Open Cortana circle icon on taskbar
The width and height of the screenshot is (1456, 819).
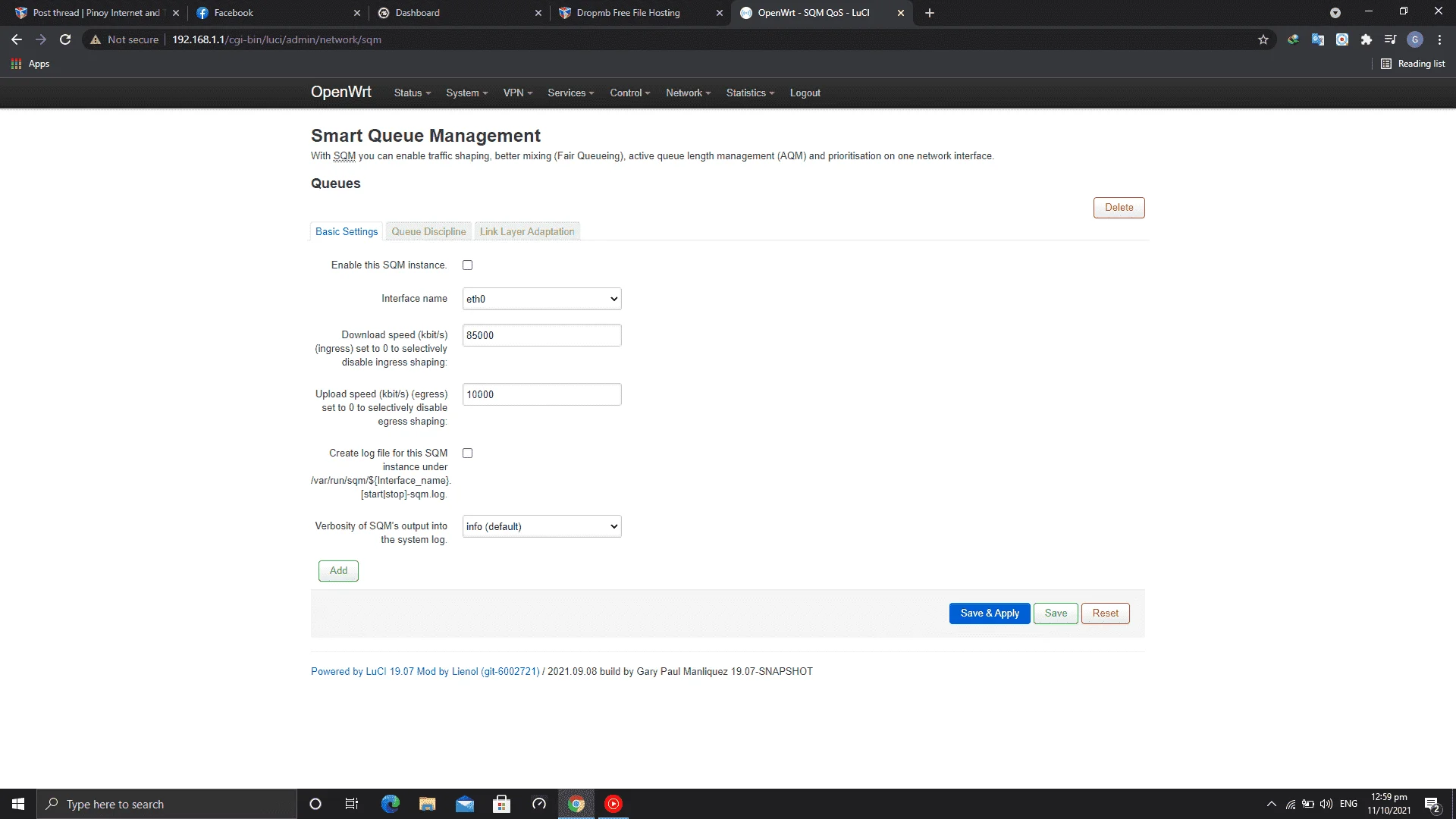pos(315,804)
